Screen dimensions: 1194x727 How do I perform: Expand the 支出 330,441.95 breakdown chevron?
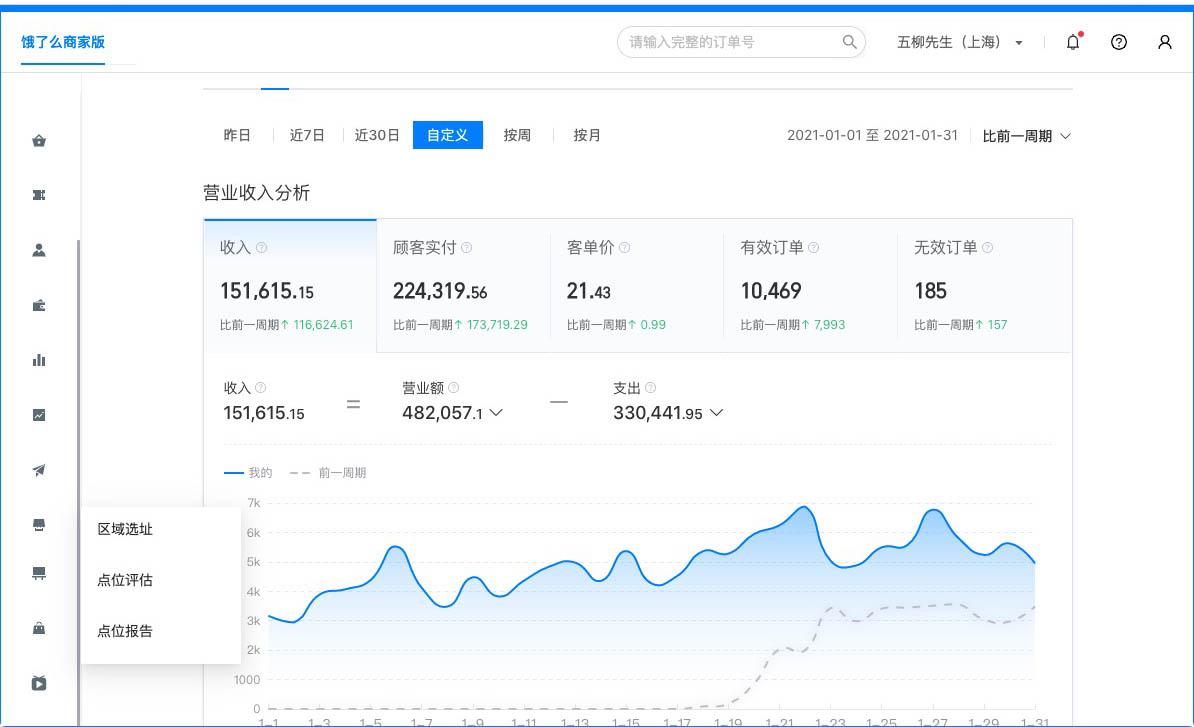click(716, 413)
